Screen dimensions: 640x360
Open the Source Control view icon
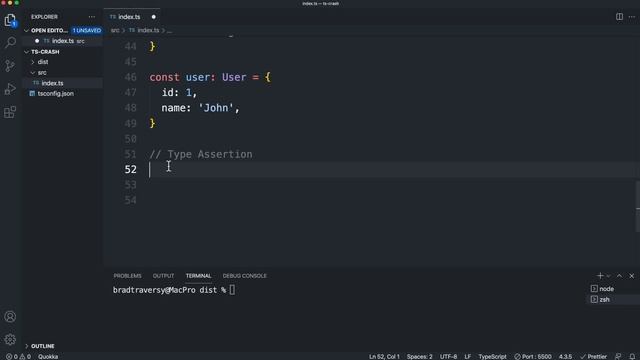coord(10,66)
